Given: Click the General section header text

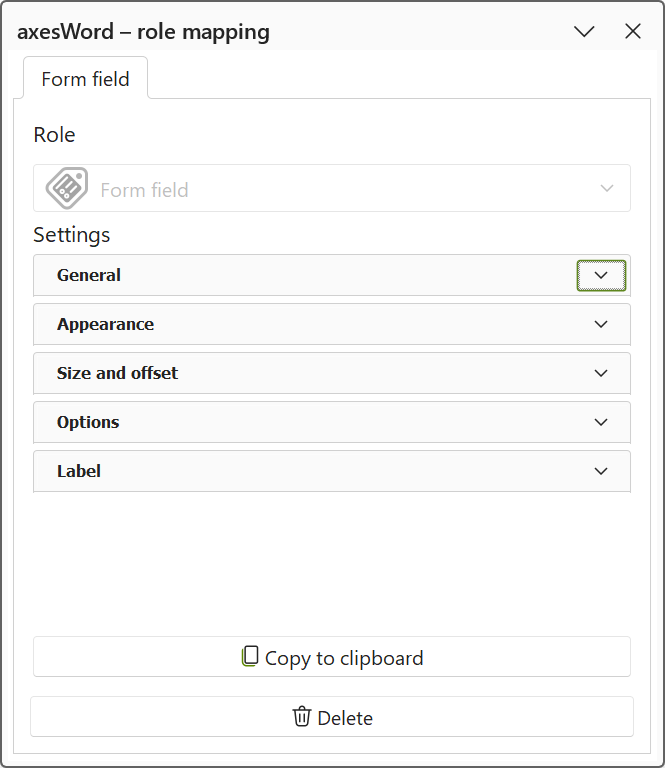Looking at the screenshot, I should (89, 275).
